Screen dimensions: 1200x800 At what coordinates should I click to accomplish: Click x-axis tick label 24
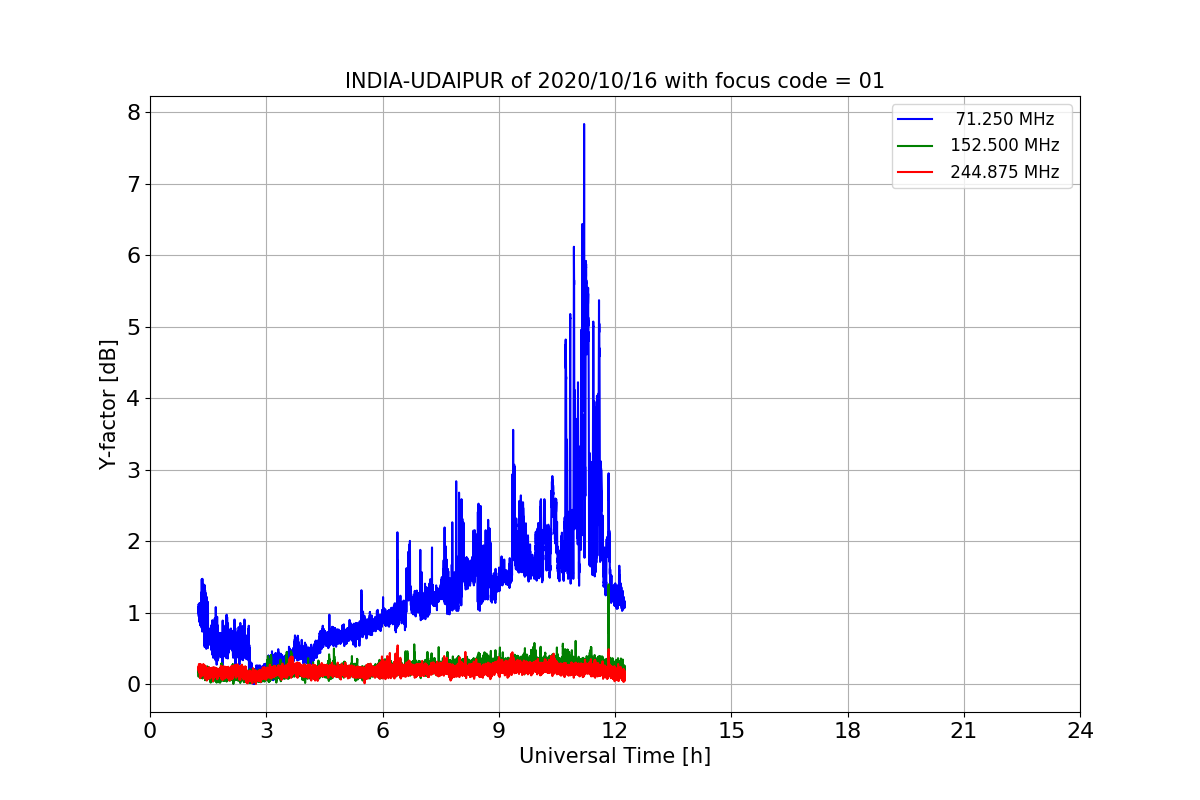[1080, 731]
